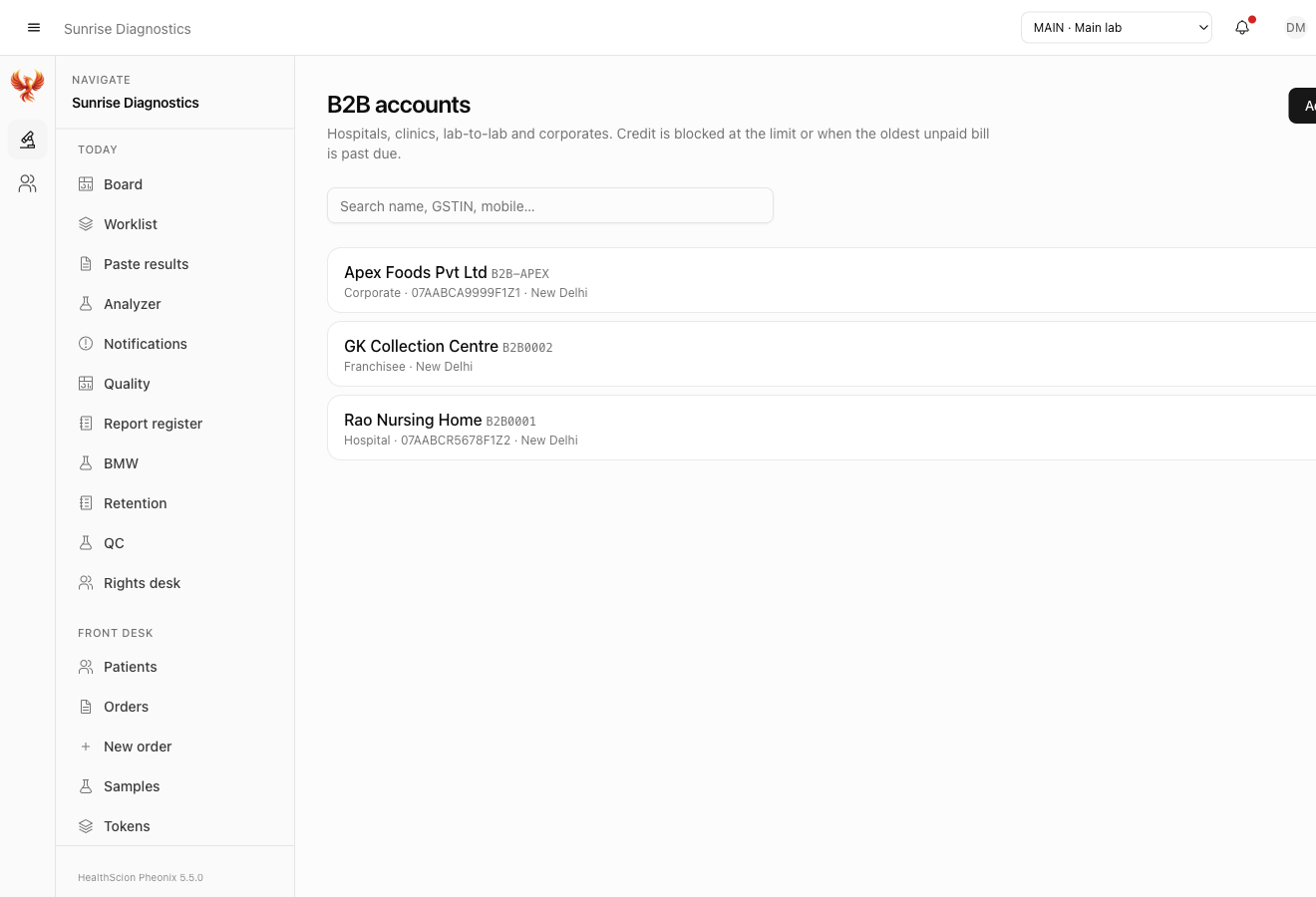Select the microscope lab icon in rail
Image resolution: width=1316 pixels, height=897 pixels.
pyautogui.click(x=28, y=140)
